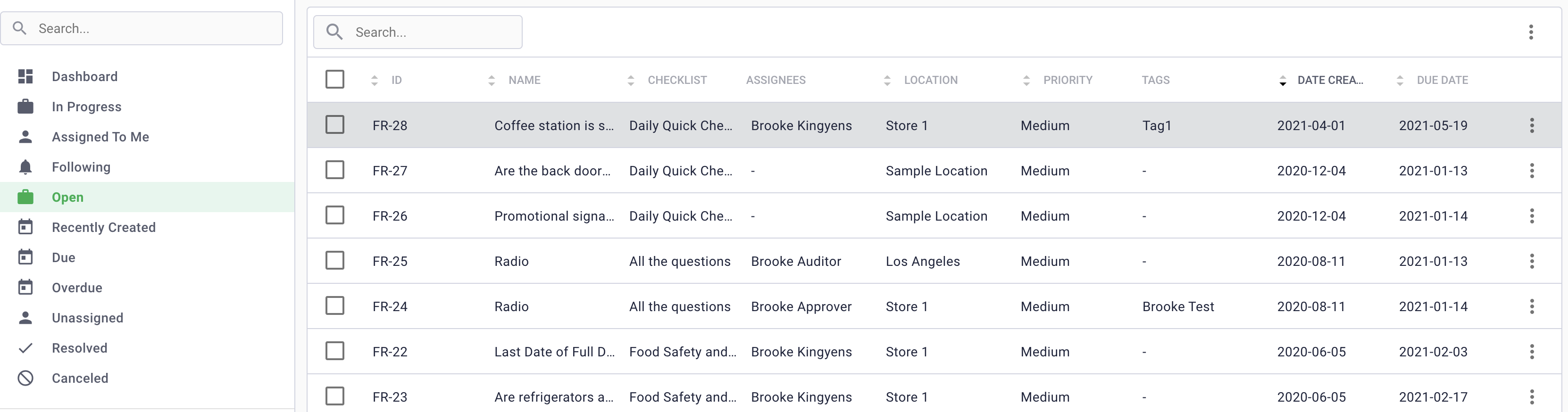Check the box for row FR-25
1568x412 pixels.
(335, 261)
